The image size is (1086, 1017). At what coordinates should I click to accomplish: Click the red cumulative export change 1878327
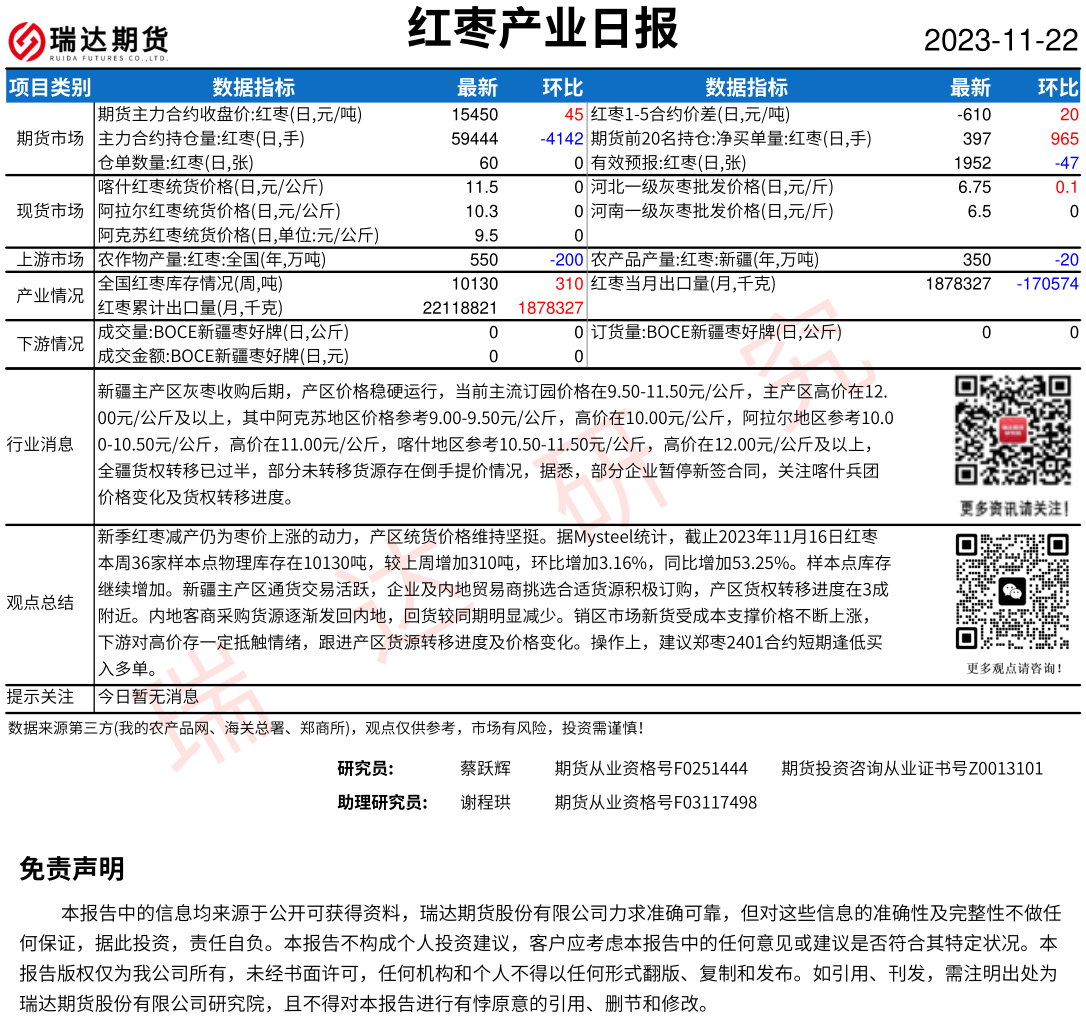[x=550, y=308]
